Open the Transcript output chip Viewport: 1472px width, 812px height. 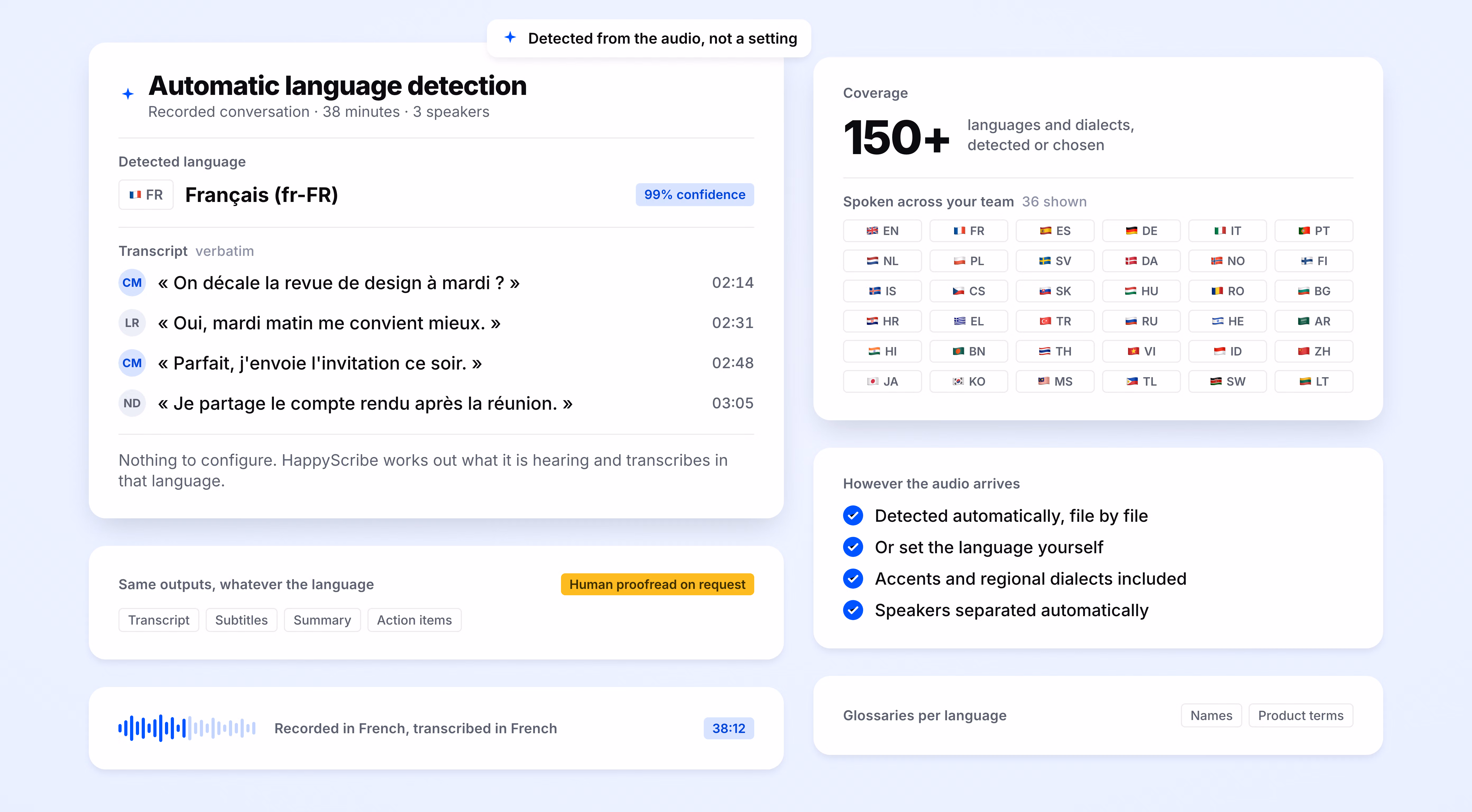click(159, 620)
